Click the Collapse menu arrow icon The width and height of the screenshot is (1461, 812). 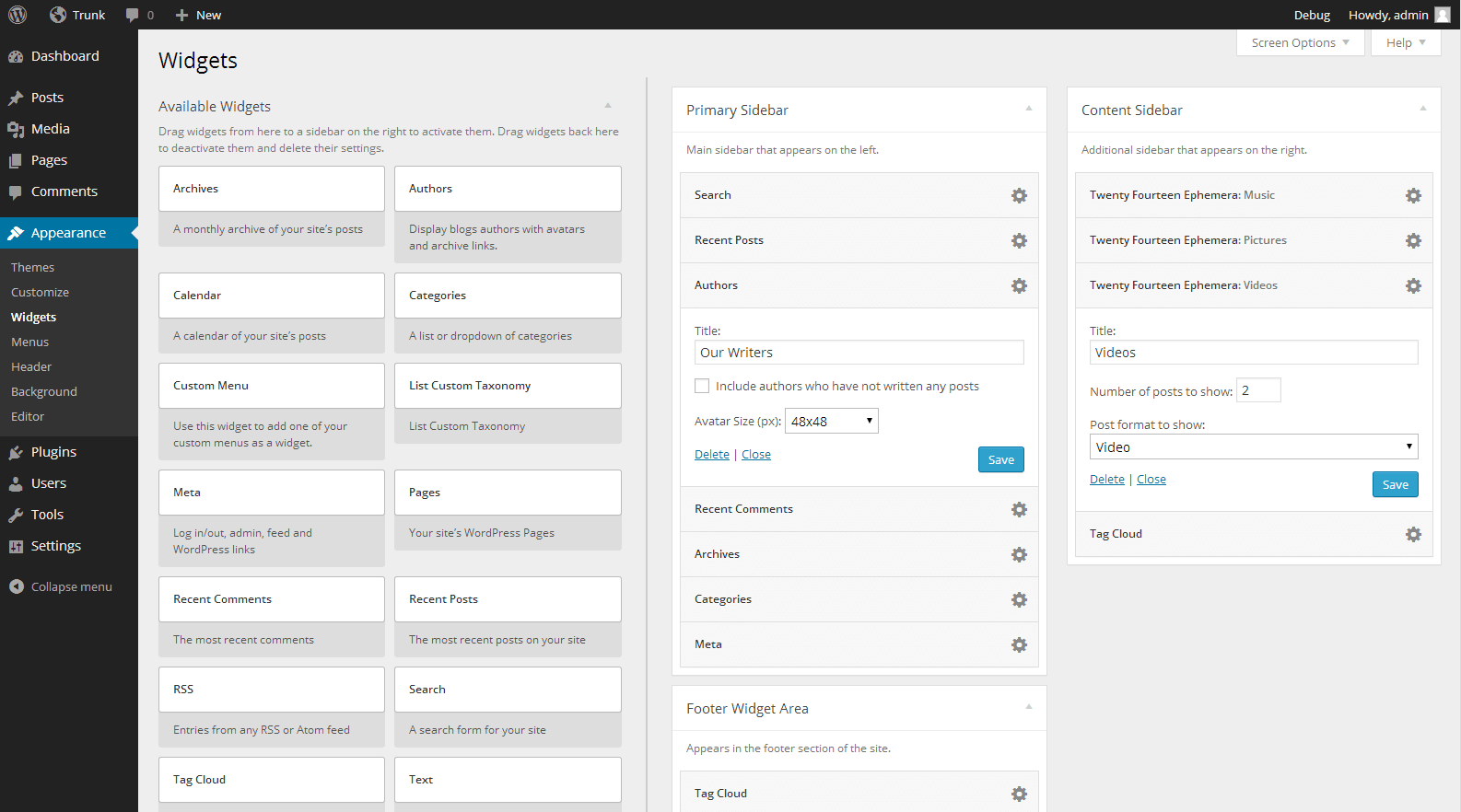pyautogui.click(x=17, y=586)
